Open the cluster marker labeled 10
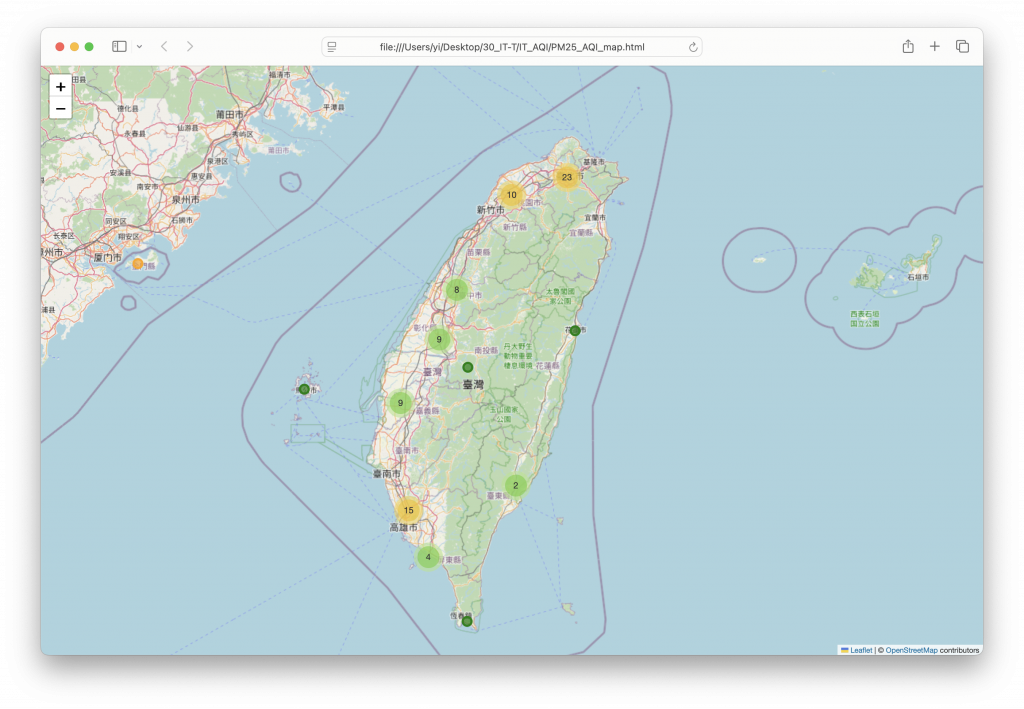The image size is (1024, 709). point(511,195)
